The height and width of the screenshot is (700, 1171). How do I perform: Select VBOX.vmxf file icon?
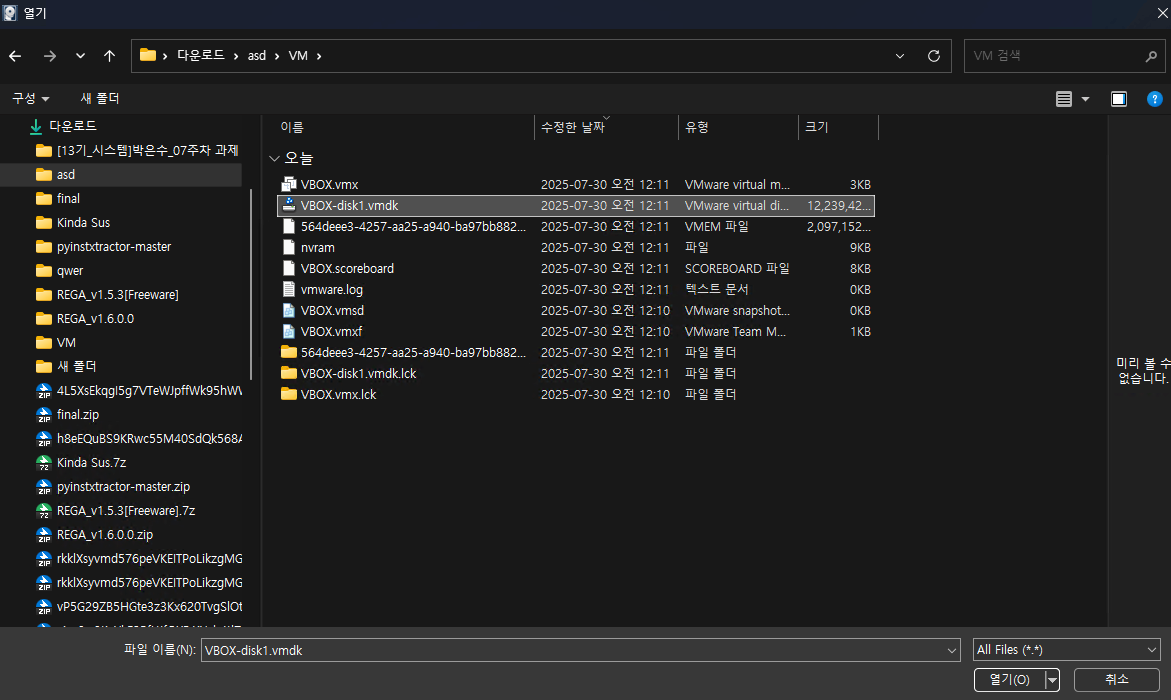[289, 331]
